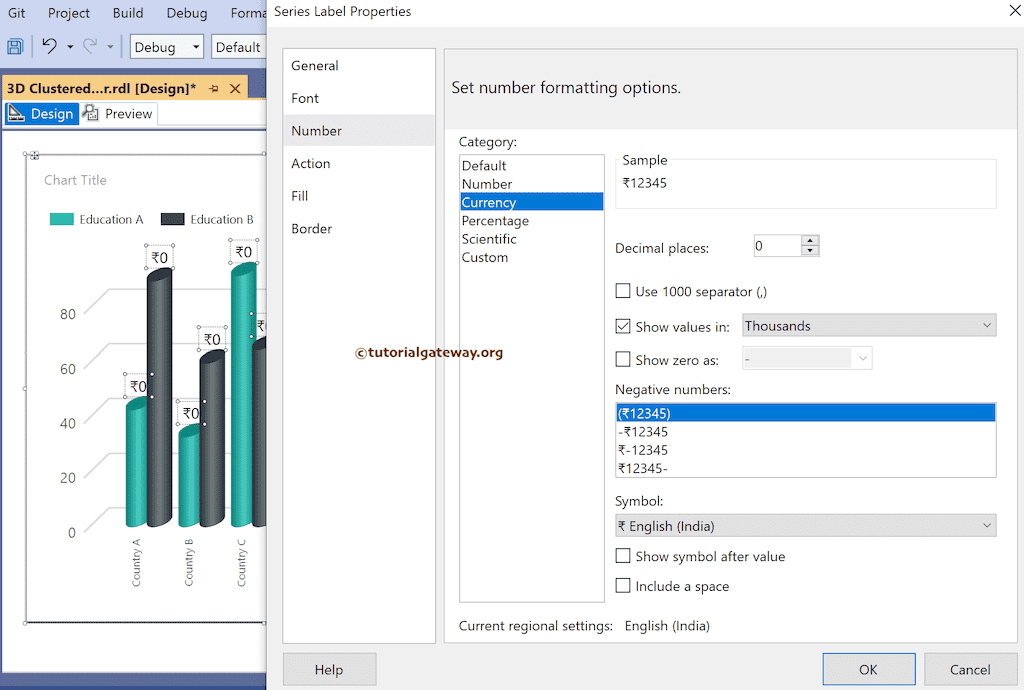
Task: Click the Save icon in the toolbar
Action: pyautogui.click(x=15, y=46)
